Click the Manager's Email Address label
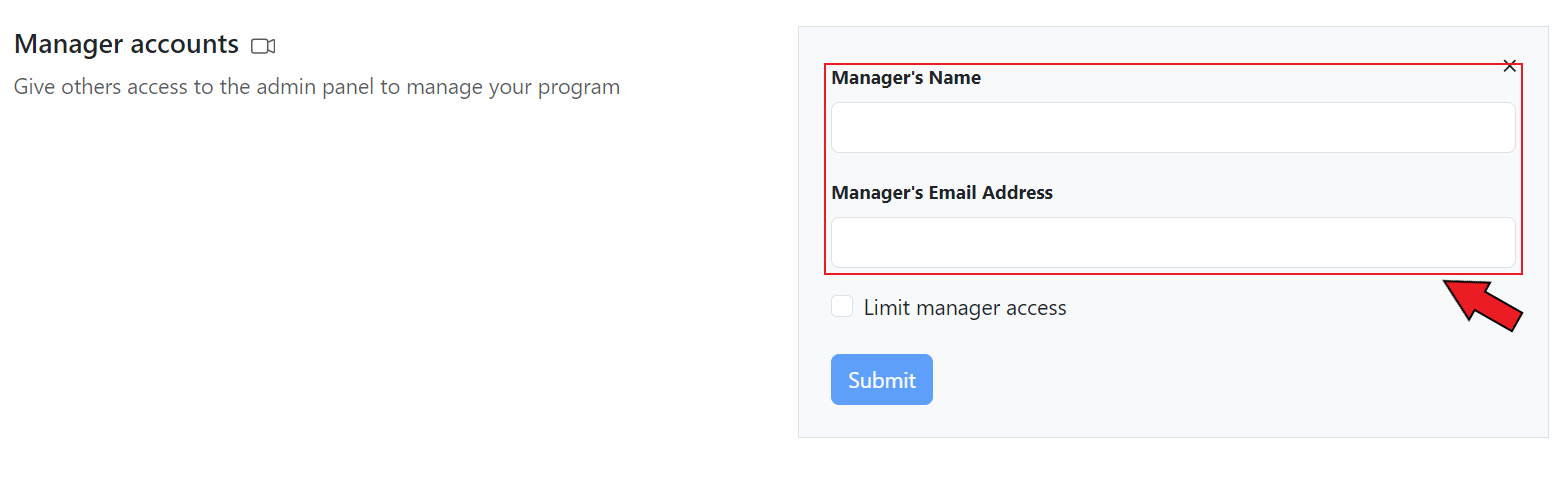1563x481 pixels. 942,193
